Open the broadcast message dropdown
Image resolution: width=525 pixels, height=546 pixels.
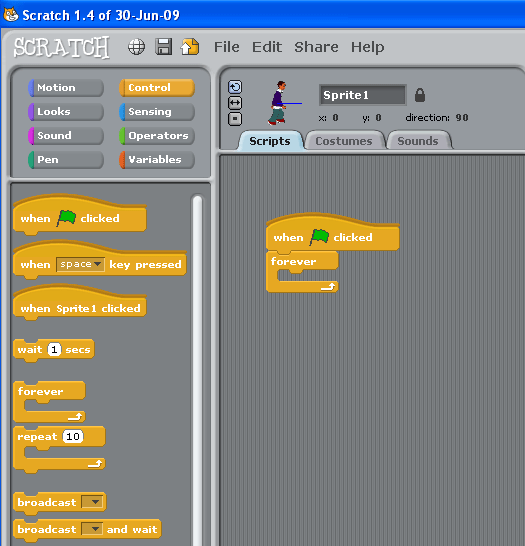[x=92, y=502]
